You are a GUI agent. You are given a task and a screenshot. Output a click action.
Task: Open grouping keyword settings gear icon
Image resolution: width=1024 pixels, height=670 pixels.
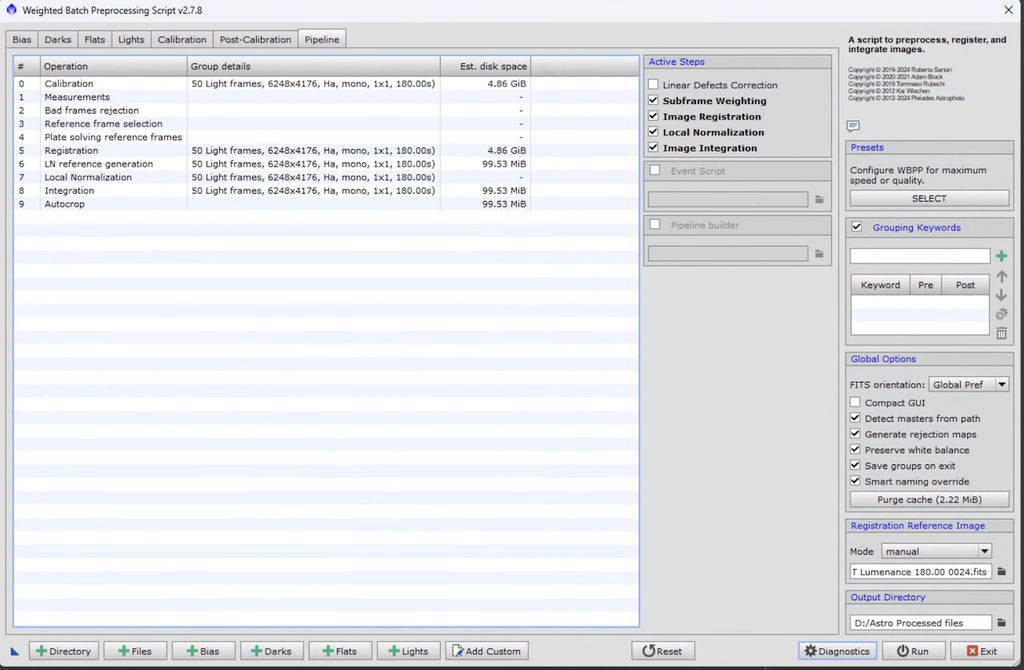tap(1001, 314)
